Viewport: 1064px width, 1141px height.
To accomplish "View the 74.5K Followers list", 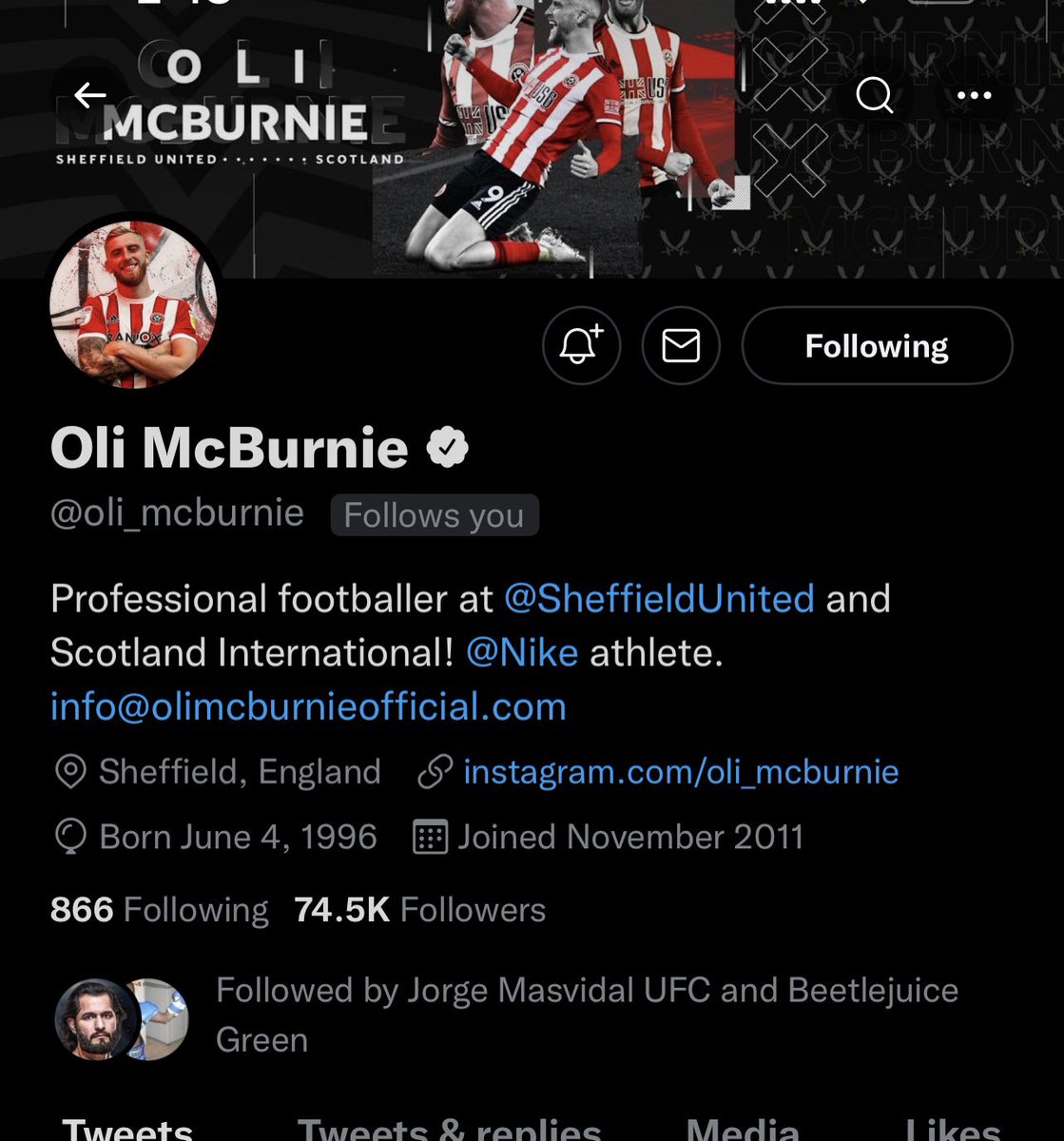I will click(419, 910).
